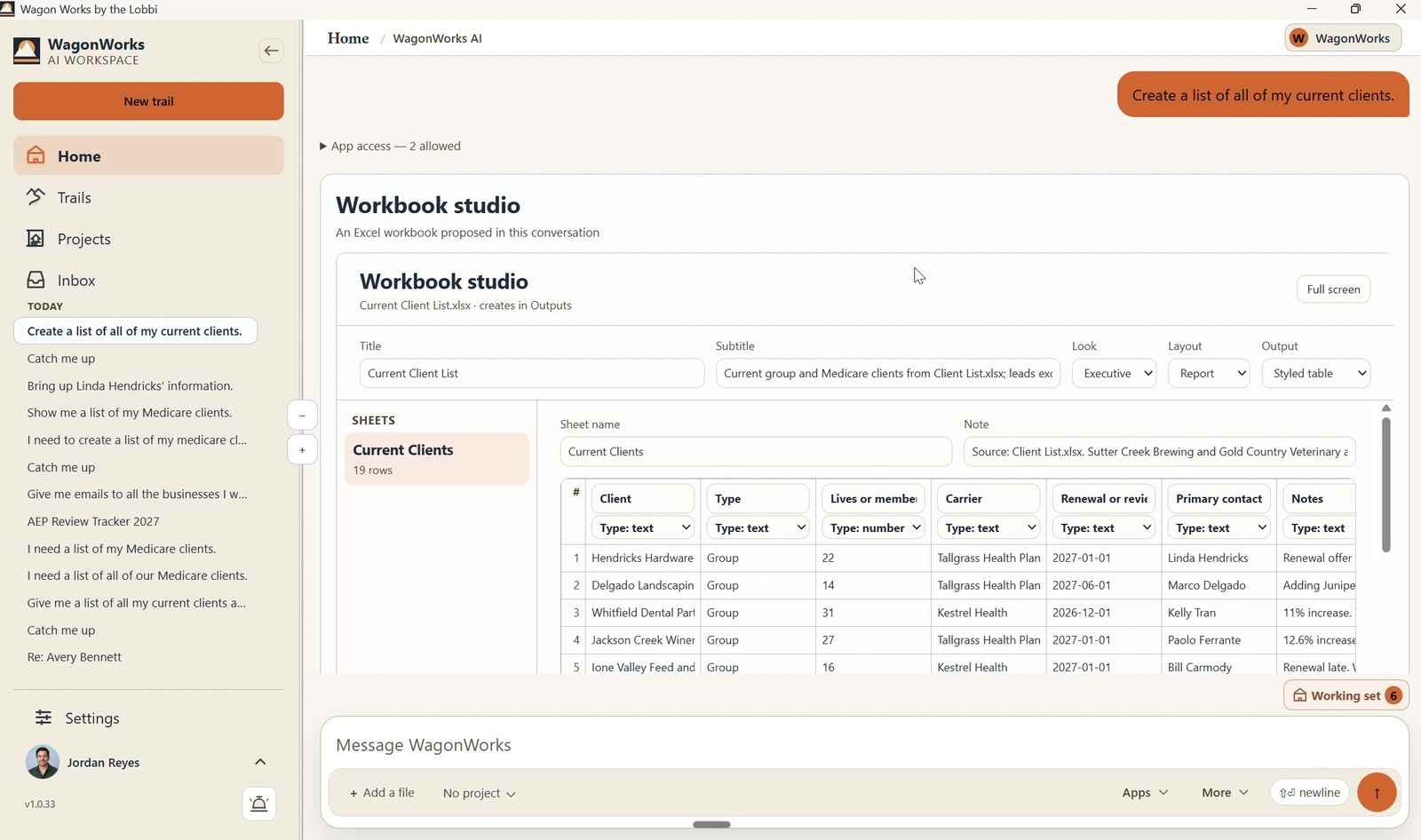Open the Layout dropdown set to Report

click(x=1209, y=373)
